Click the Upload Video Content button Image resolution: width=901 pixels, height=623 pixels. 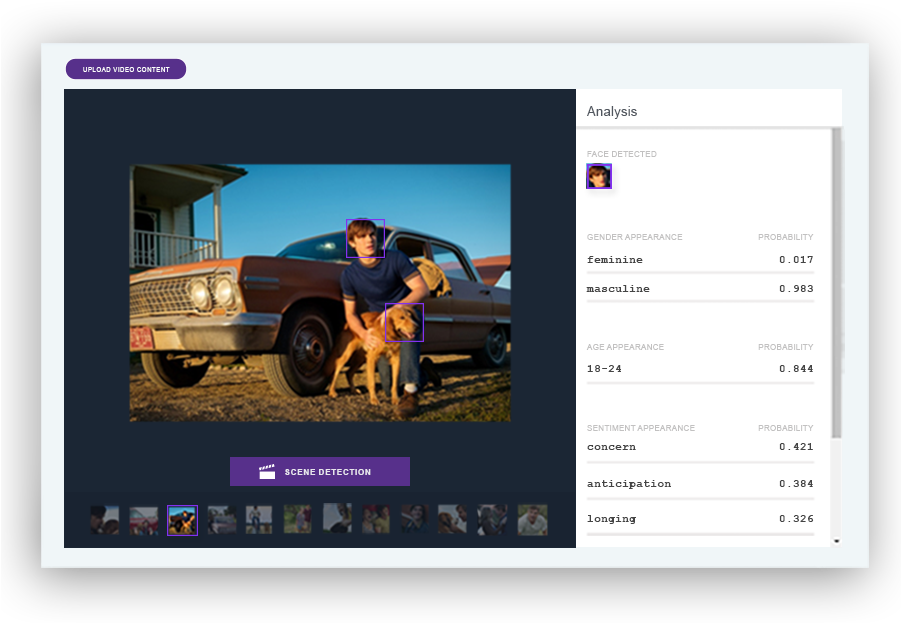click(x=125, y=68)
